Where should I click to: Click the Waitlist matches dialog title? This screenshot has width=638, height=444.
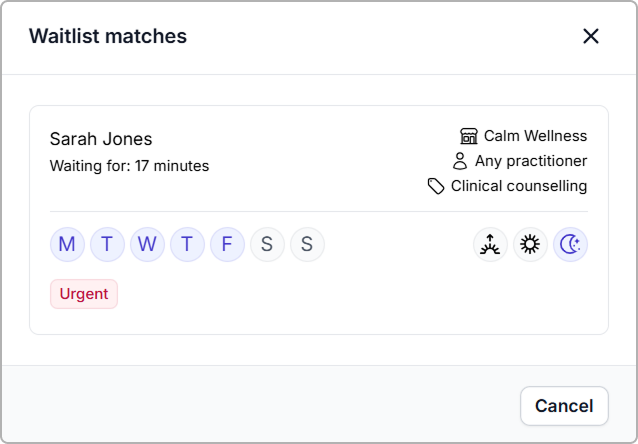(108, 36)
